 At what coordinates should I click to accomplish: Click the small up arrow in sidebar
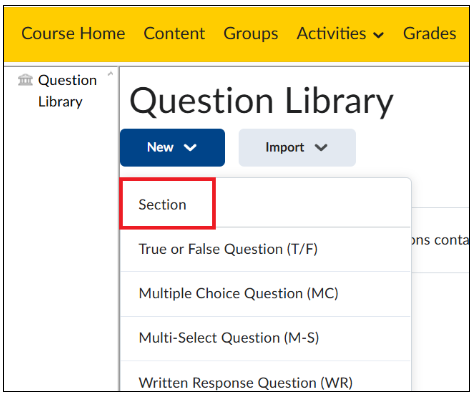tap(111, 74)
